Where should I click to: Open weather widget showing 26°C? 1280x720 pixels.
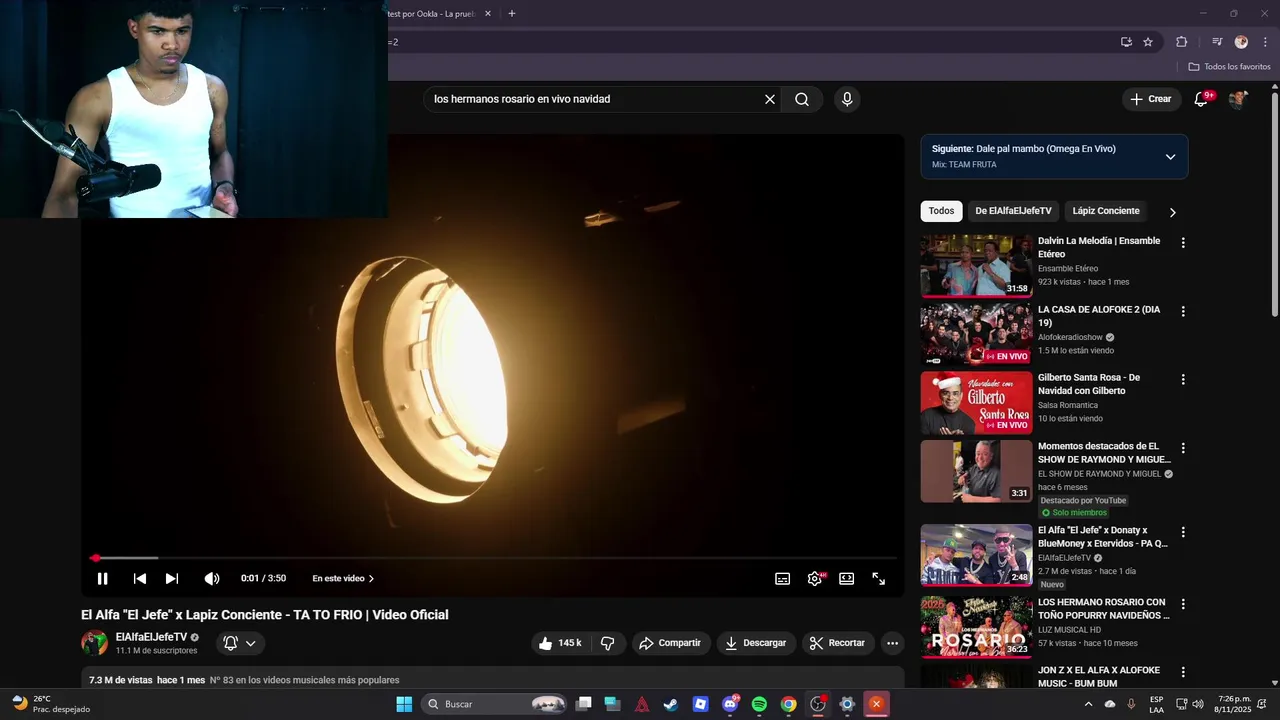pyautogui.click(x=50, y=704)
